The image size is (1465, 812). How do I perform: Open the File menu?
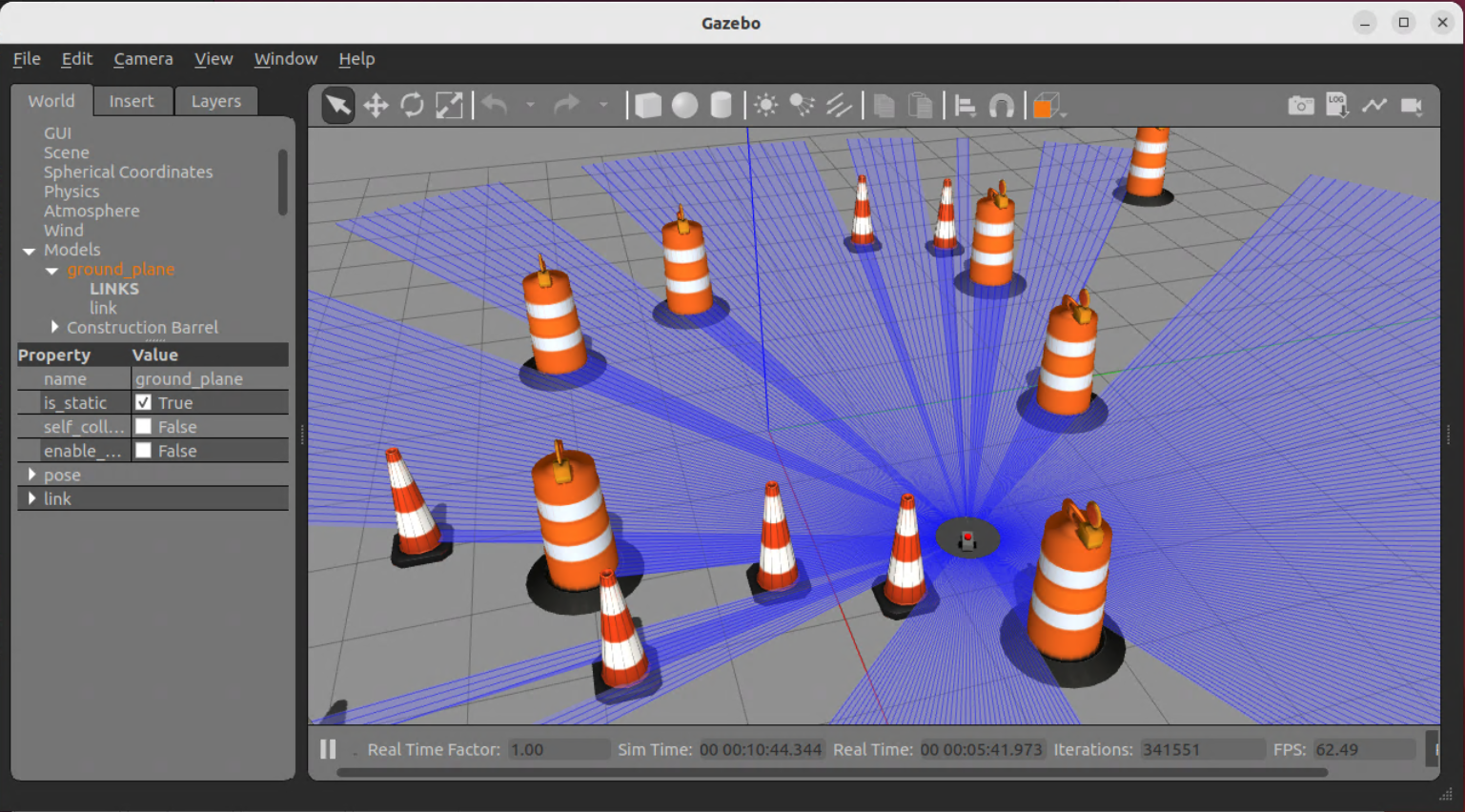click(x=27, y=58)
